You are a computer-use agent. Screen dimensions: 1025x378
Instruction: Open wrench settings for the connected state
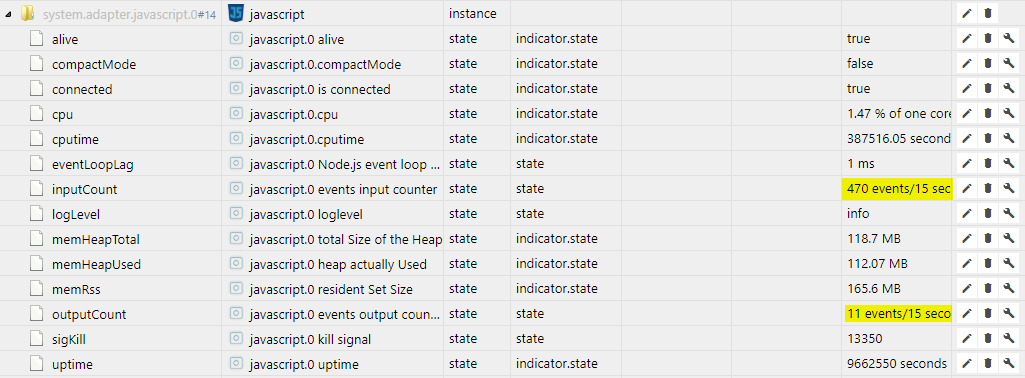tap(1009, 89)
